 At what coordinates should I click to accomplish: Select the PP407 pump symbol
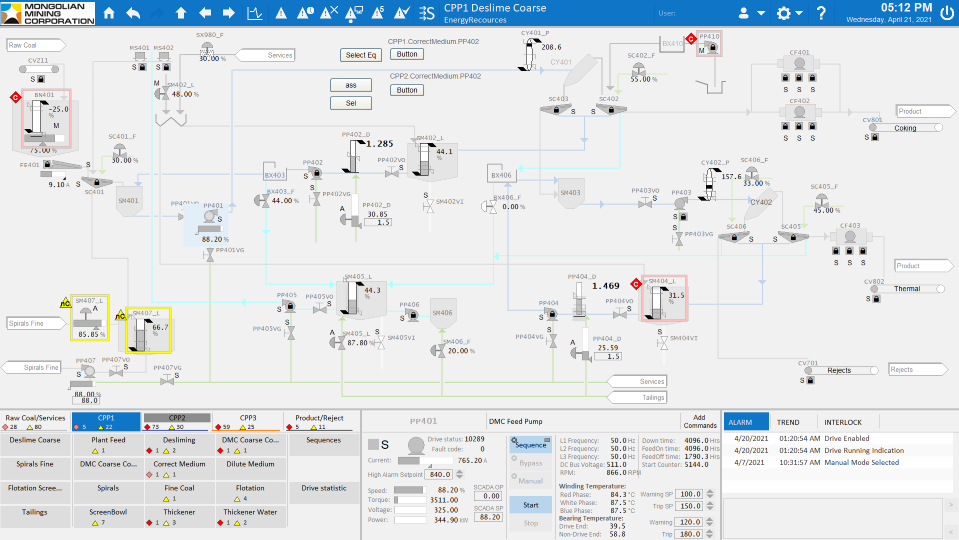coord(87,371)
